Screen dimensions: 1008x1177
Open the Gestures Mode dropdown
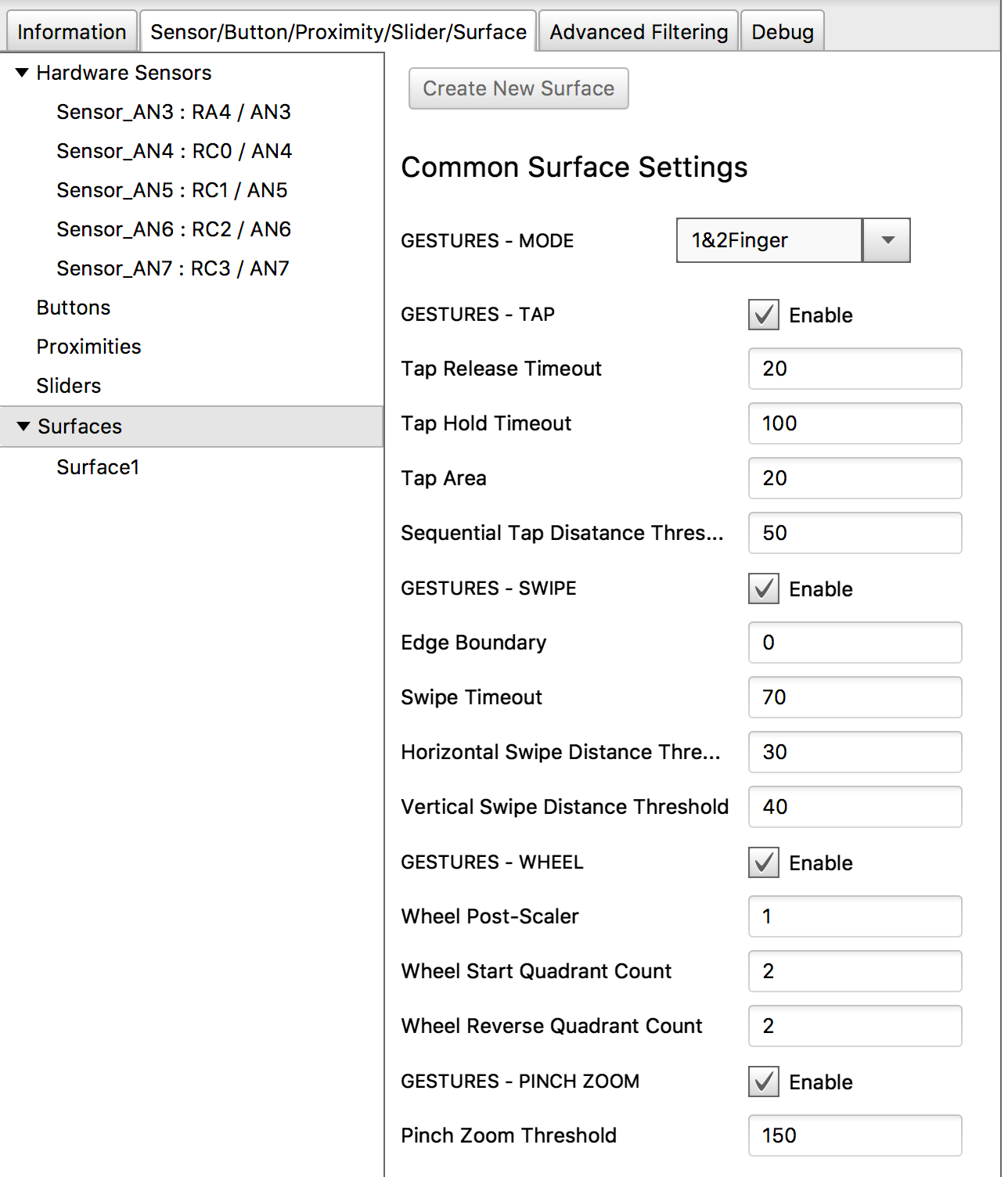[886, 240]
